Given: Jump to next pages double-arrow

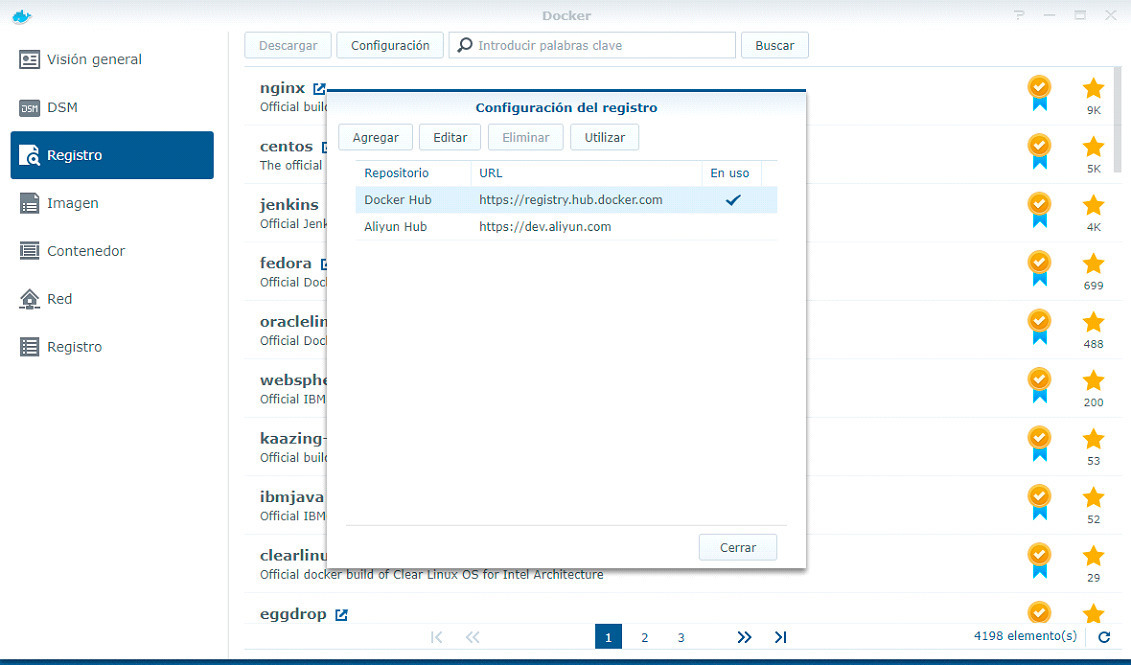Looking at the screenshot, I should (744, 637).
